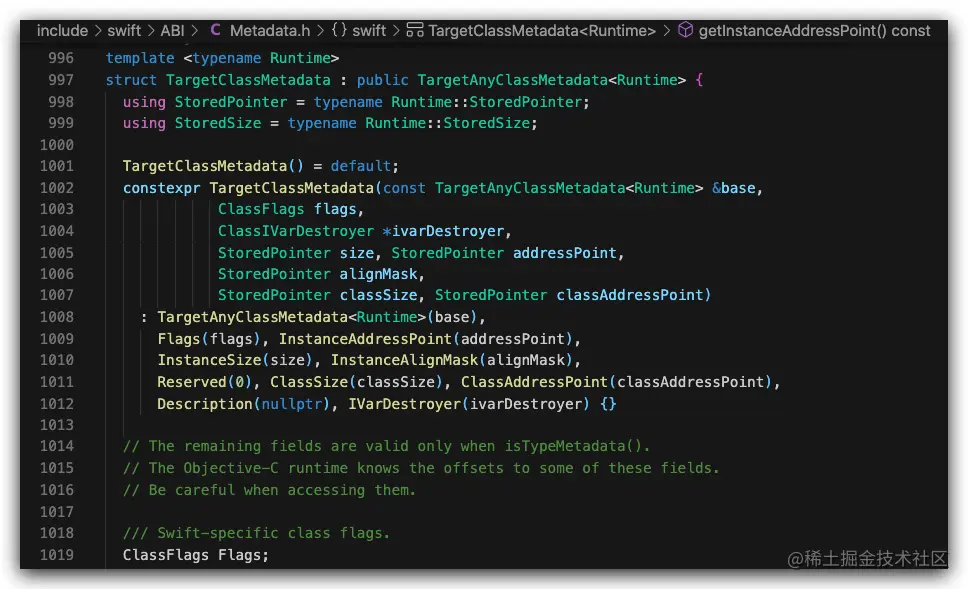
Task: Click 'TargetAnyClassMetadata<Runtime>(base)' on line 1008
Action: click(x=317, y=317)
